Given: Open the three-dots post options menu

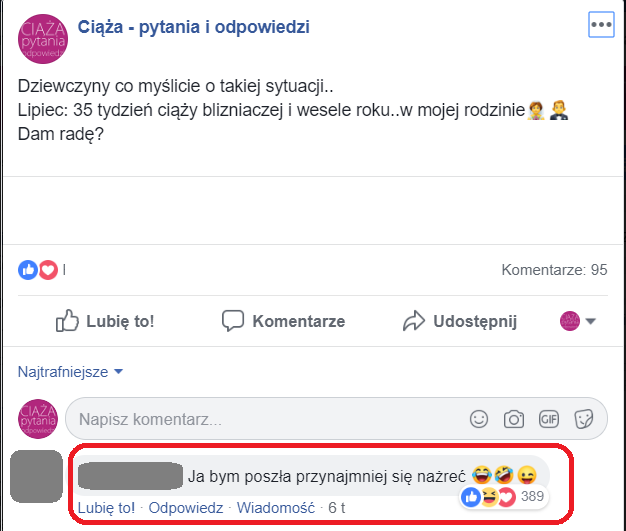Looking at the screenshot, I should tap(601, 25).
